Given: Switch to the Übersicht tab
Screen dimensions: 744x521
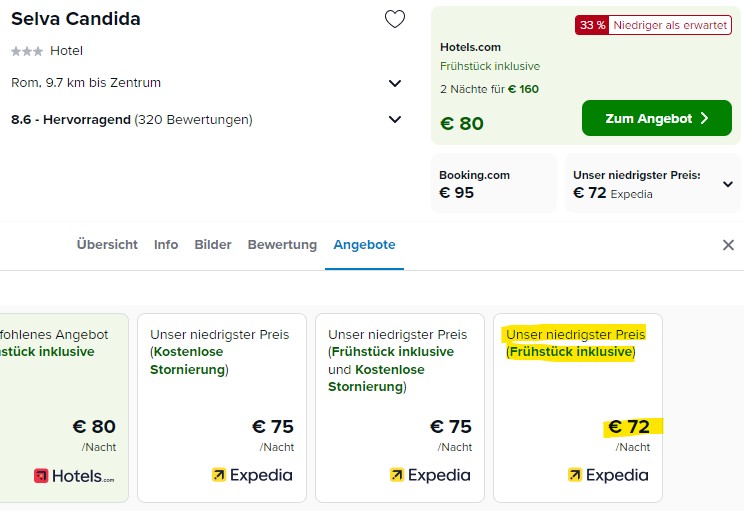Looking at the screenshot, I should click(x=107, y=244).
